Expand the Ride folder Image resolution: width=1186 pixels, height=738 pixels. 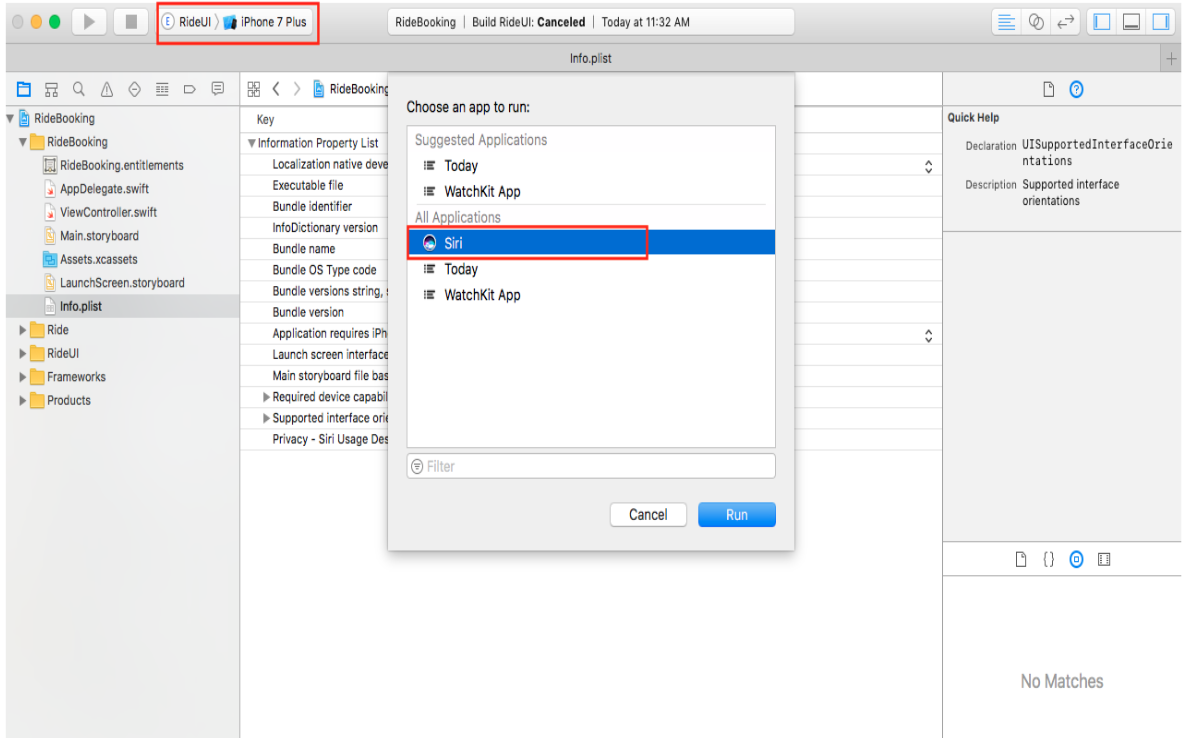(x=23, y=330)
